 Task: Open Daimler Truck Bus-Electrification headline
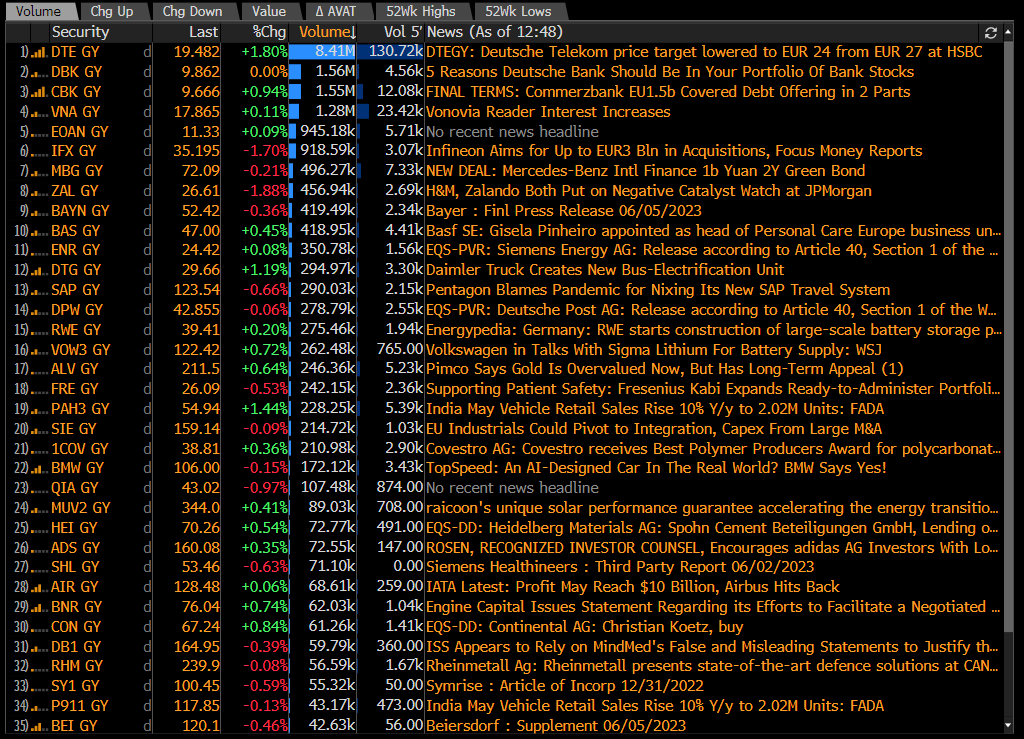(605, 270)
